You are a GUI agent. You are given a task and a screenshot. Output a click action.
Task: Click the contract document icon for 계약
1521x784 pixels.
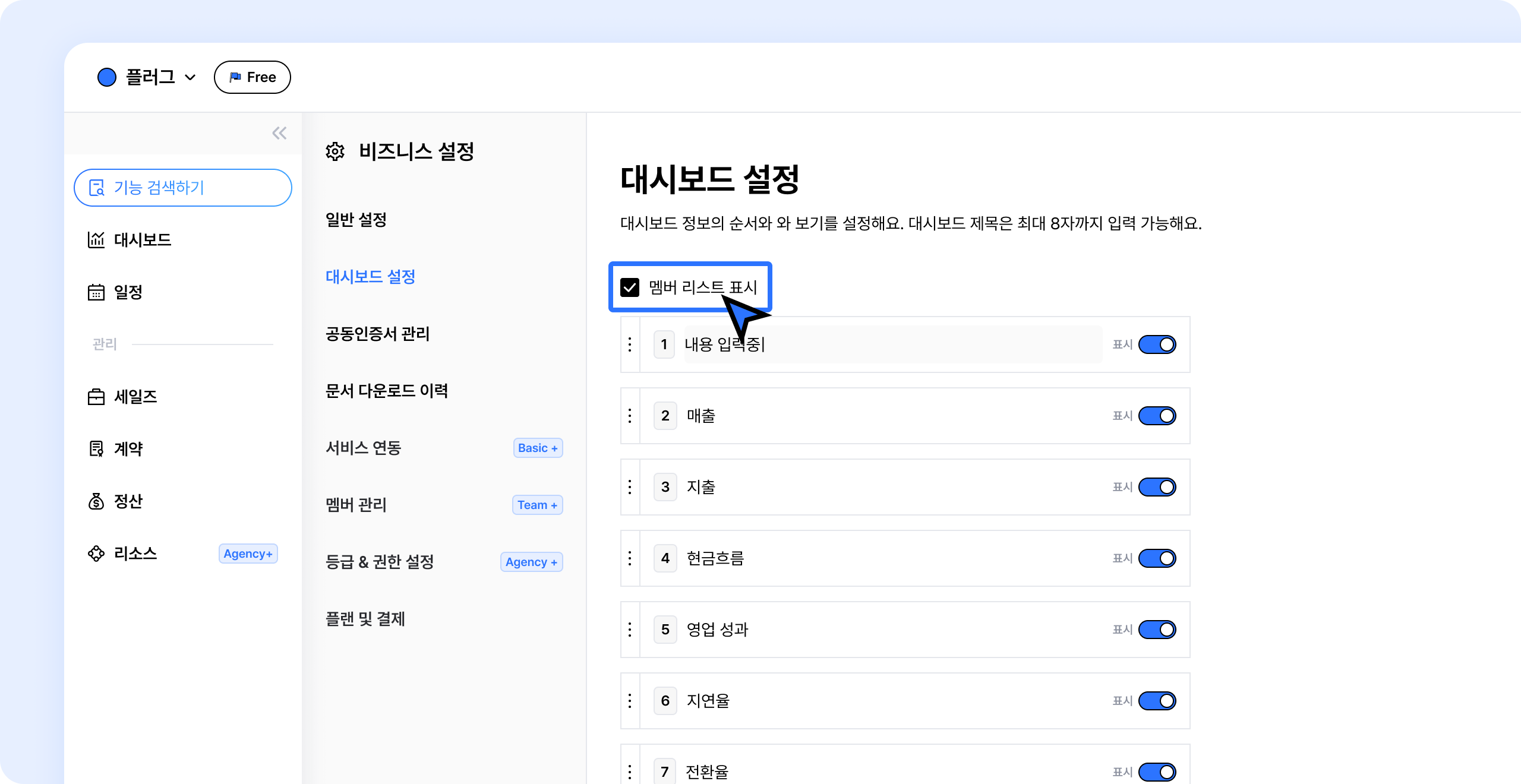click(96, 449)
